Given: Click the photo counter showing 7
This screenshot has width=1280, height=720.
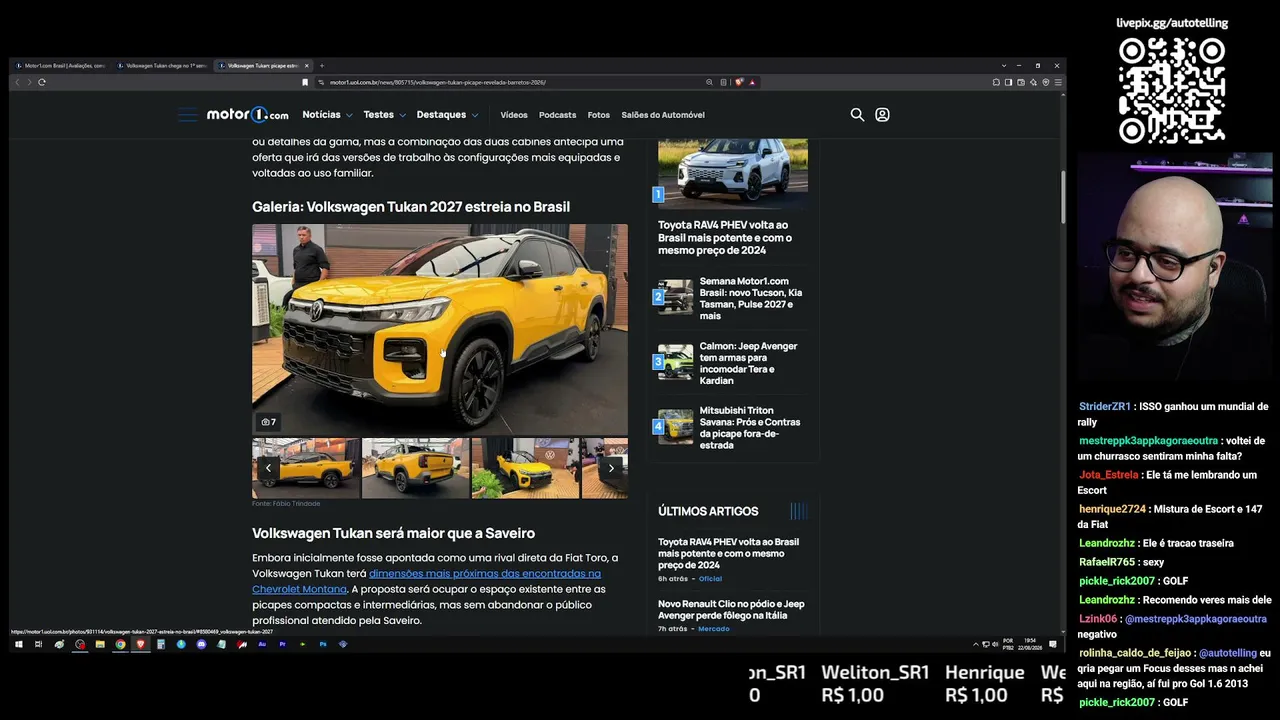Looking at the screenshot, I should point(268,422).
